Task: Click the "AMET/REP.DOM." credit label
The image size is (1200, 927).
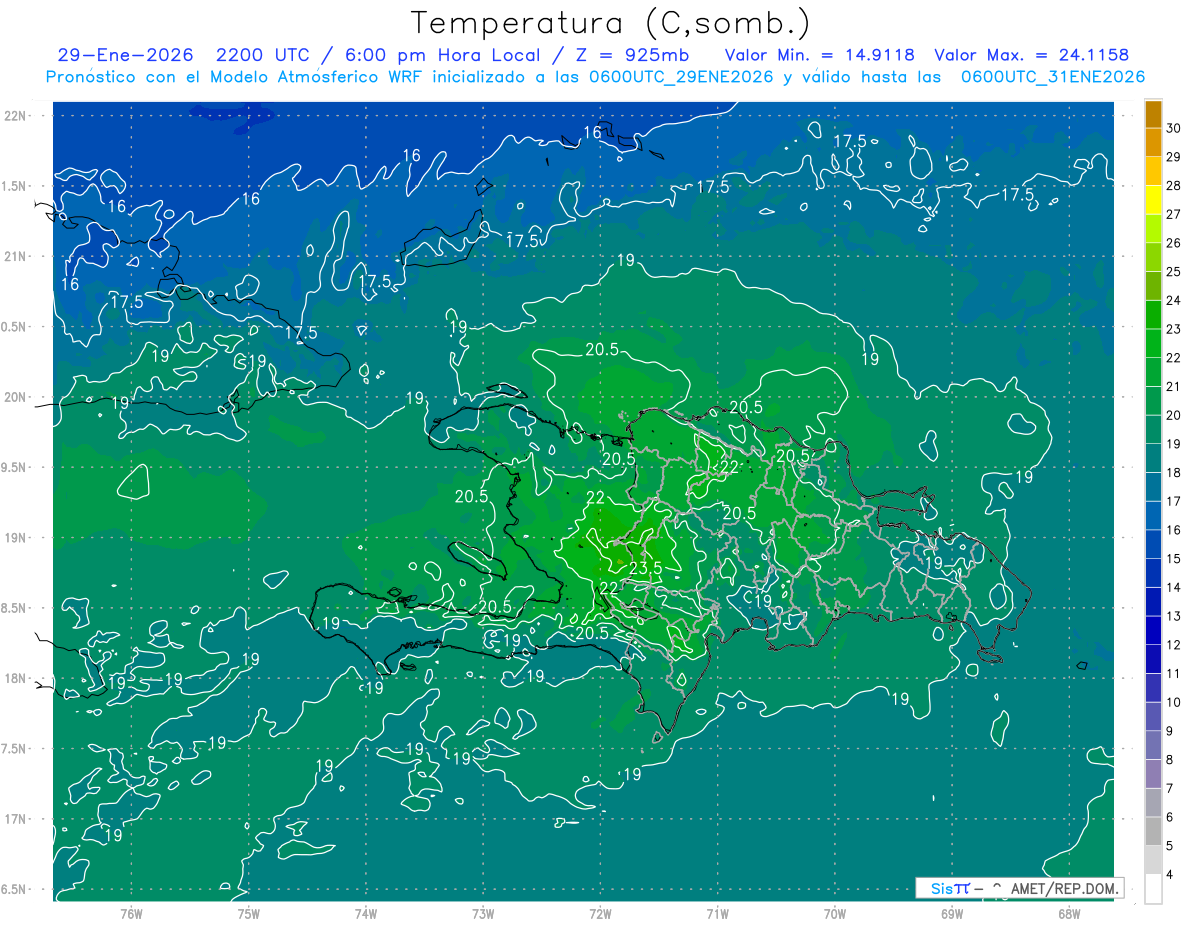Action: click(1064, 888)
